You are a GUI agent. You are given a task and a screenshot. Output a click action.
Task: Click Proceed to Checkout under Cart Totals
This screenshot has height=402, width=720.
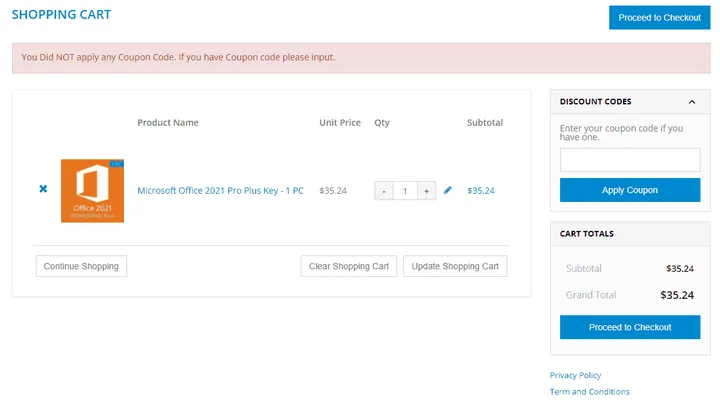[x=629, y=327]
